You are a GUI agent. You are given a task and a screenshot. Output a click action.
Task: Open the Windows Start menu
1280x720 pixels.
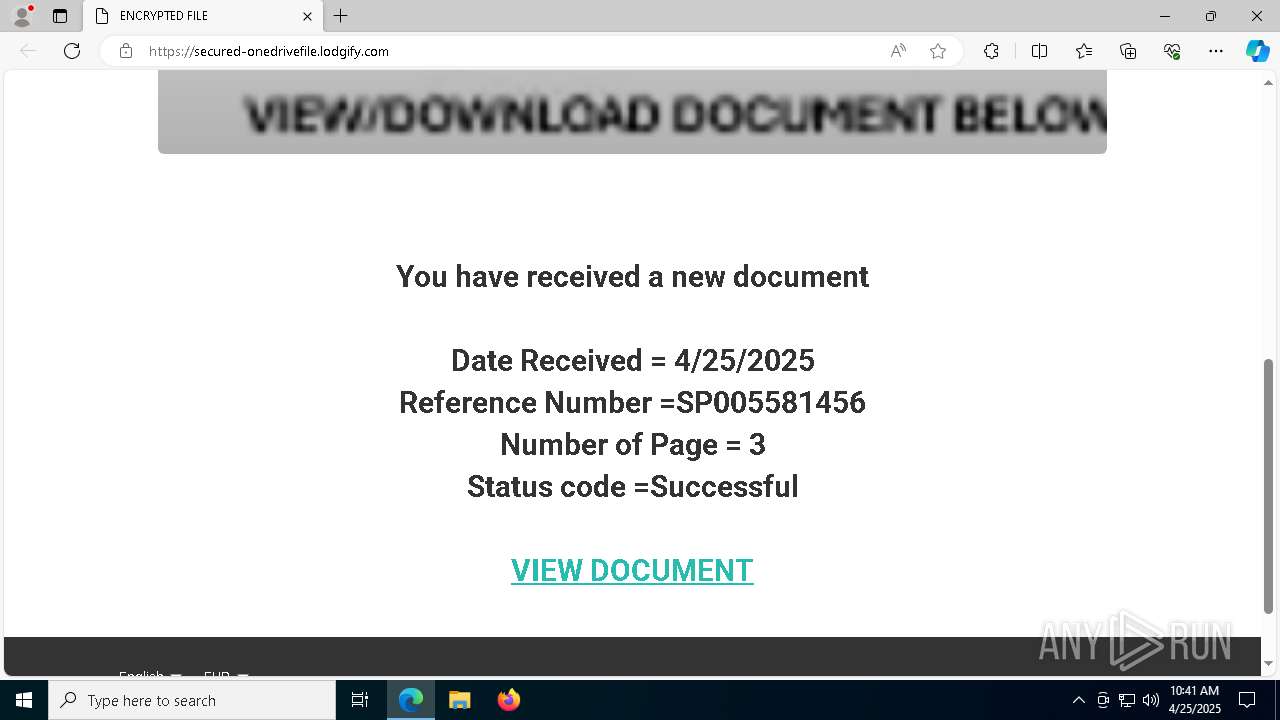point(24,700)
